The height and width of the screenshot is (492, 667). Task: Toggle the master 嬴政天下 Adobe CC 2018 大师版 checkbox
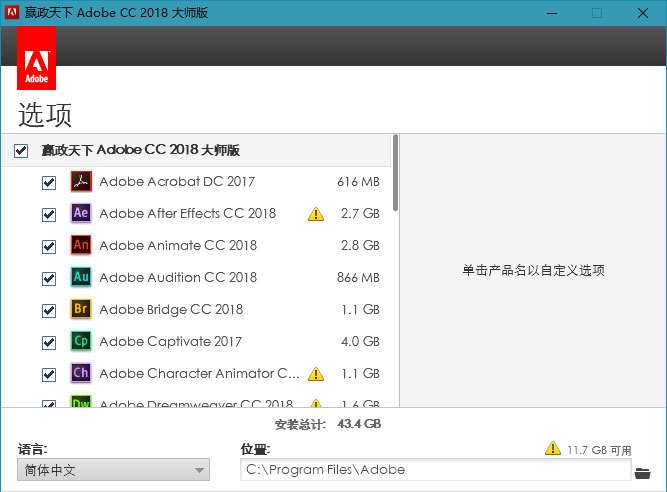tap(21, 151)
